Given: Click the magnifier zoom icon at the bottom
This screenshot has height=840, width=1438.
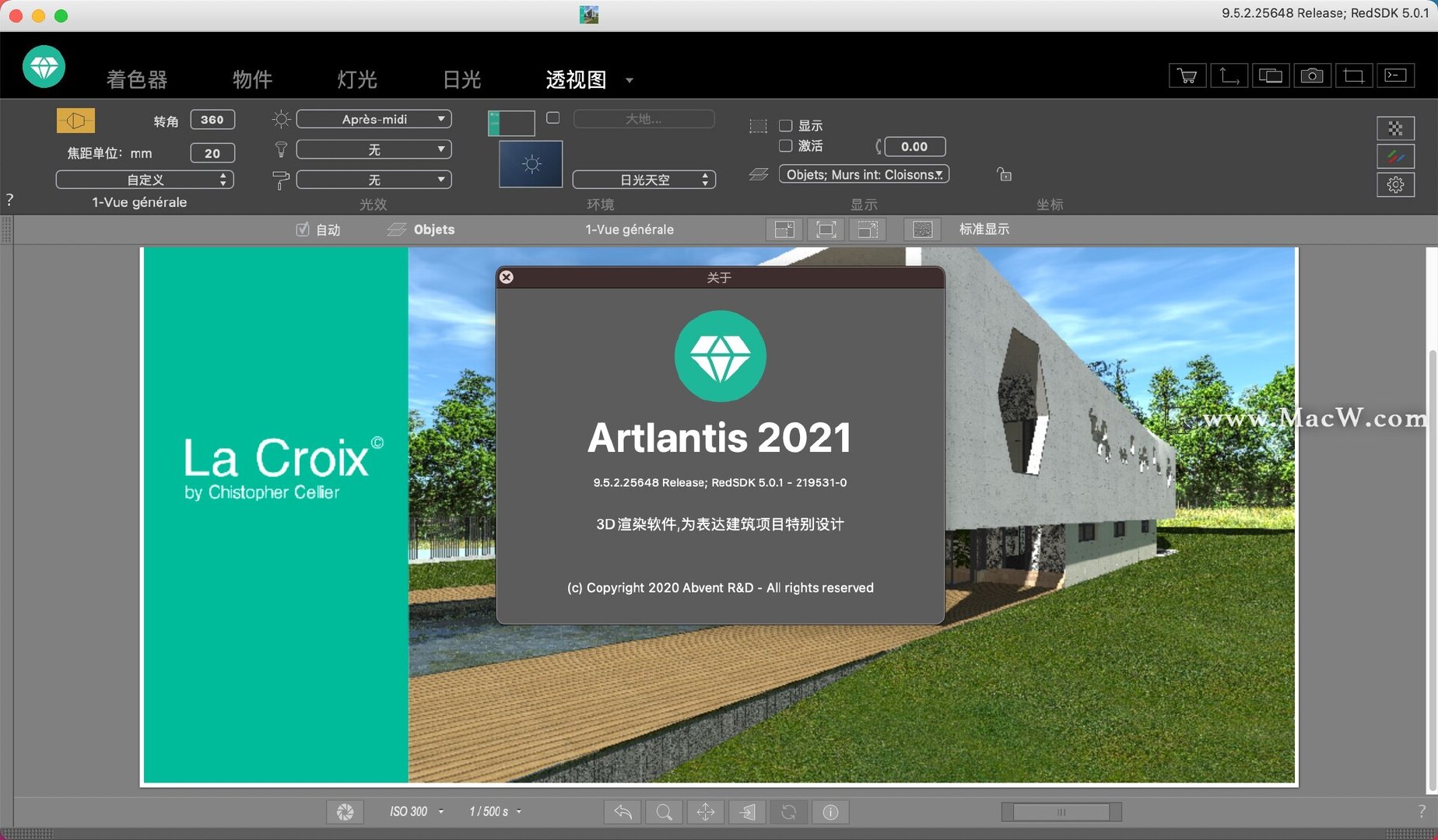Looking at the screenshot, I should (664, 811).
